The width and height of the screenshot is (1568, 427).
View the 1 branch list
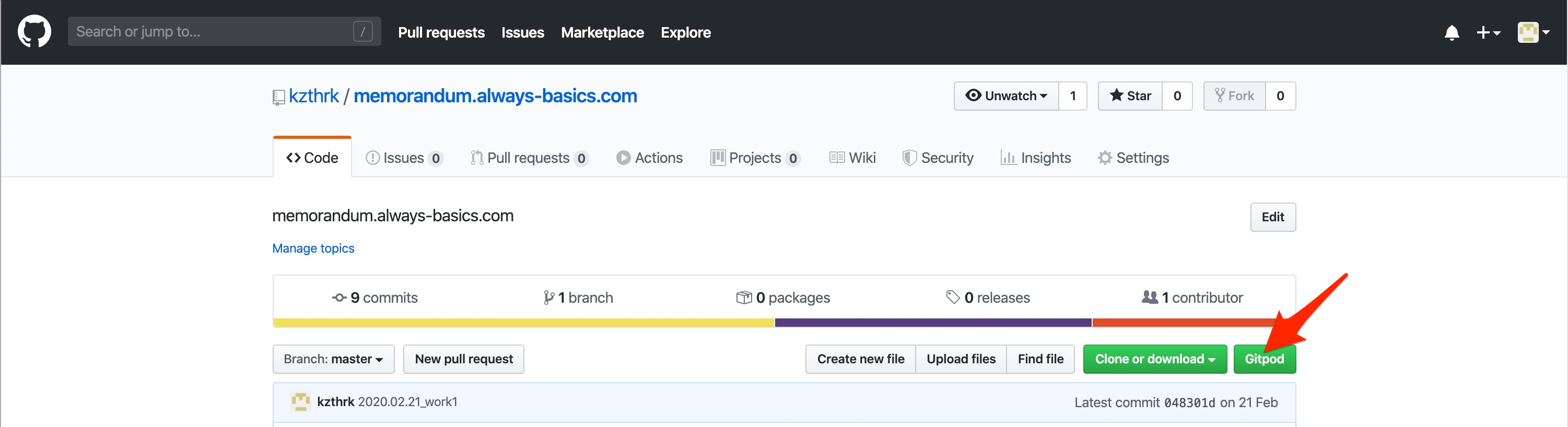coord(578,298)
